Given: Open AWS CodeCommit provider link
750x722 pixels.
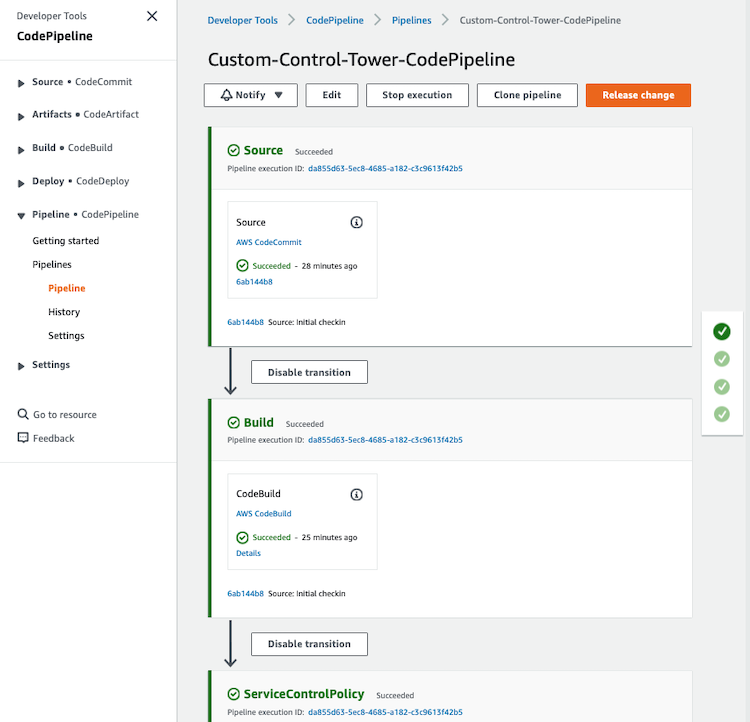Looking at the screenshot, I should coord(269,242).
